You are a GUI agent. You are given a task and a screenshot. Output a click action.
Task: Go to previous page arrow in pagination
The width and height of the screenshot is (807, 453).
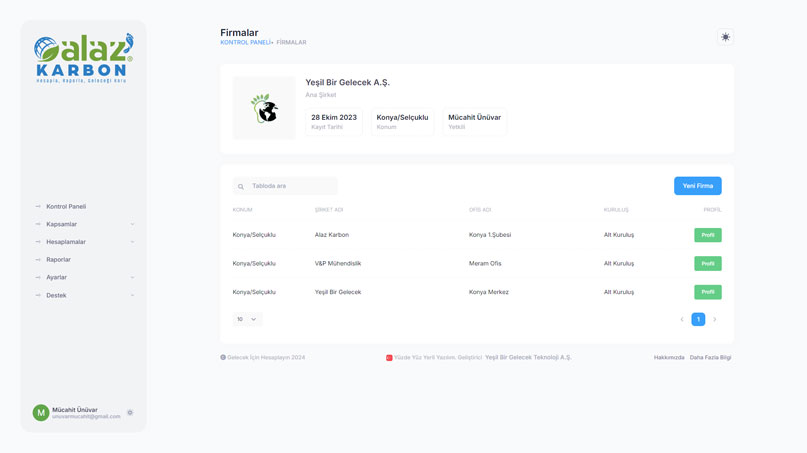(x=682, y=319)
